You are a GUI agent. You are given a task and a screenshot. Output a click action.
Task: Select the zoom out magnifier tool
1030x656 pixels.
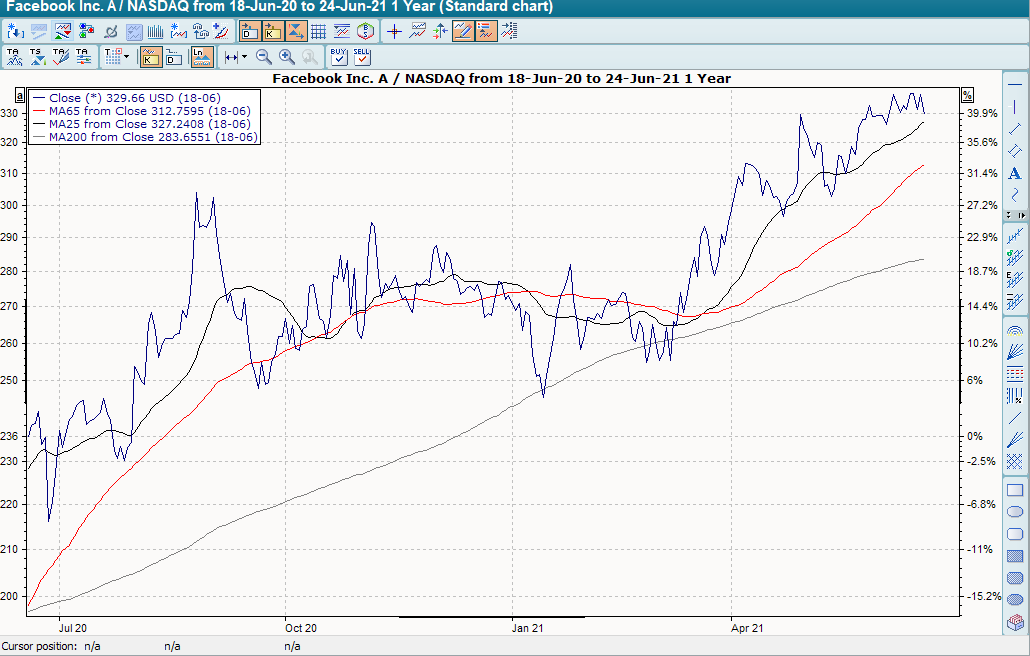(x=262, y=57)
